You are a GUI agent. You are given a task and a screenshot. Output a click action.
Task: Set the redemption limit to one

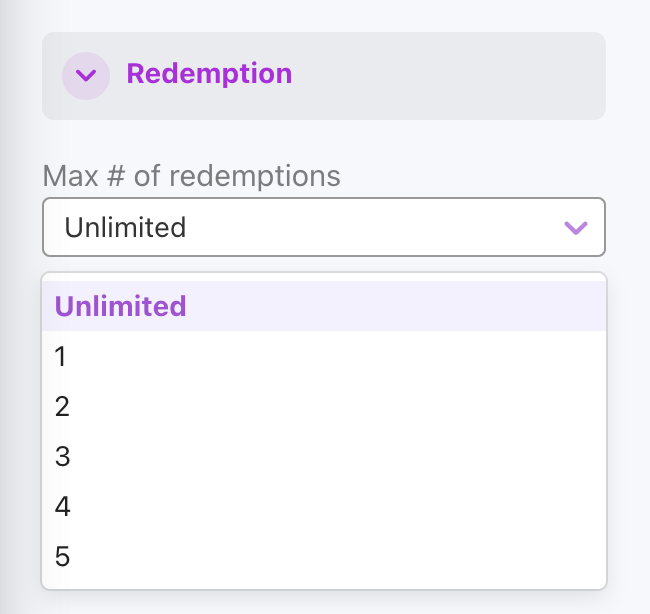click(x=324, y=356)
